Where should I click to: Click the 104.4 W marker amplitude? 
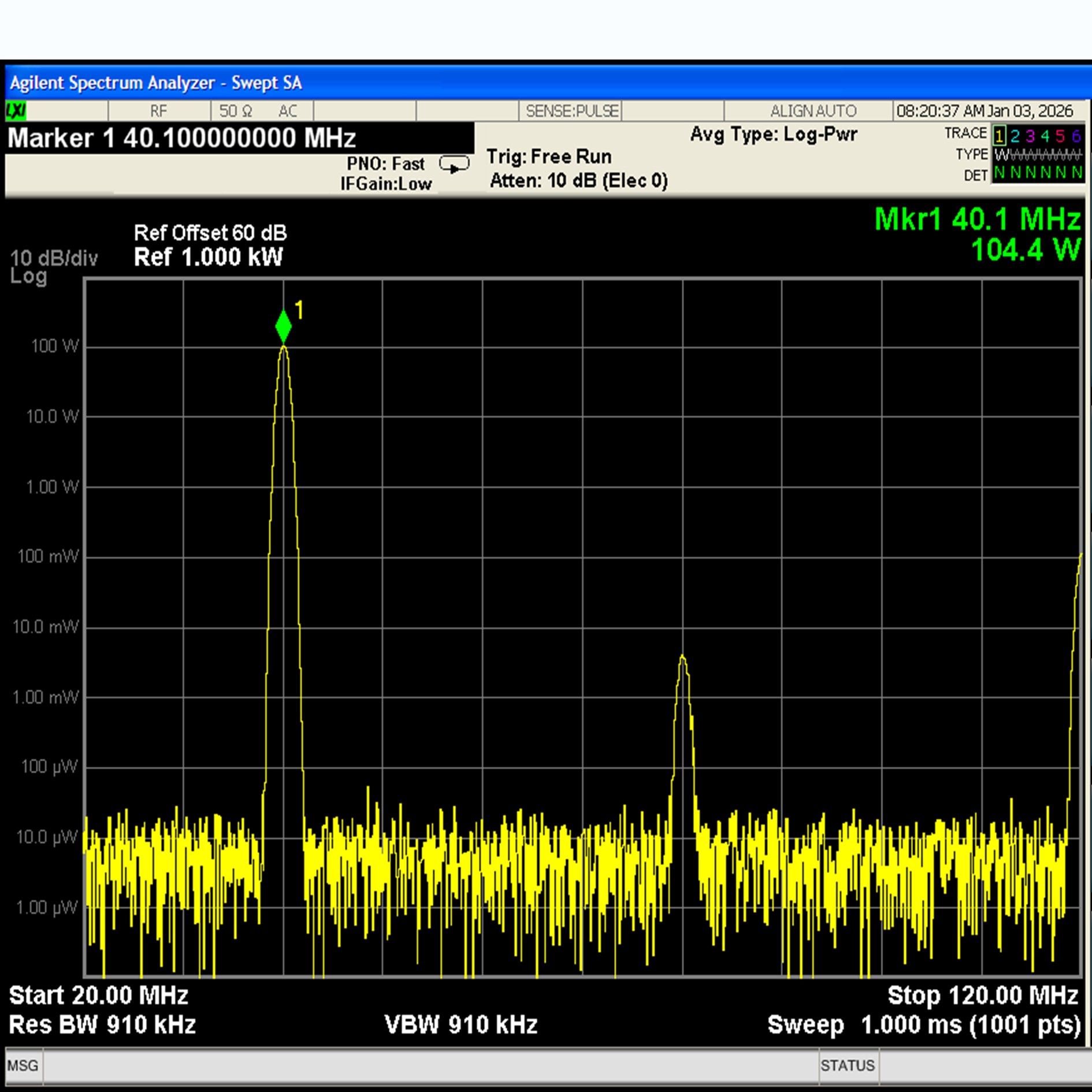pyautogui.click(x=1026, y=250)
